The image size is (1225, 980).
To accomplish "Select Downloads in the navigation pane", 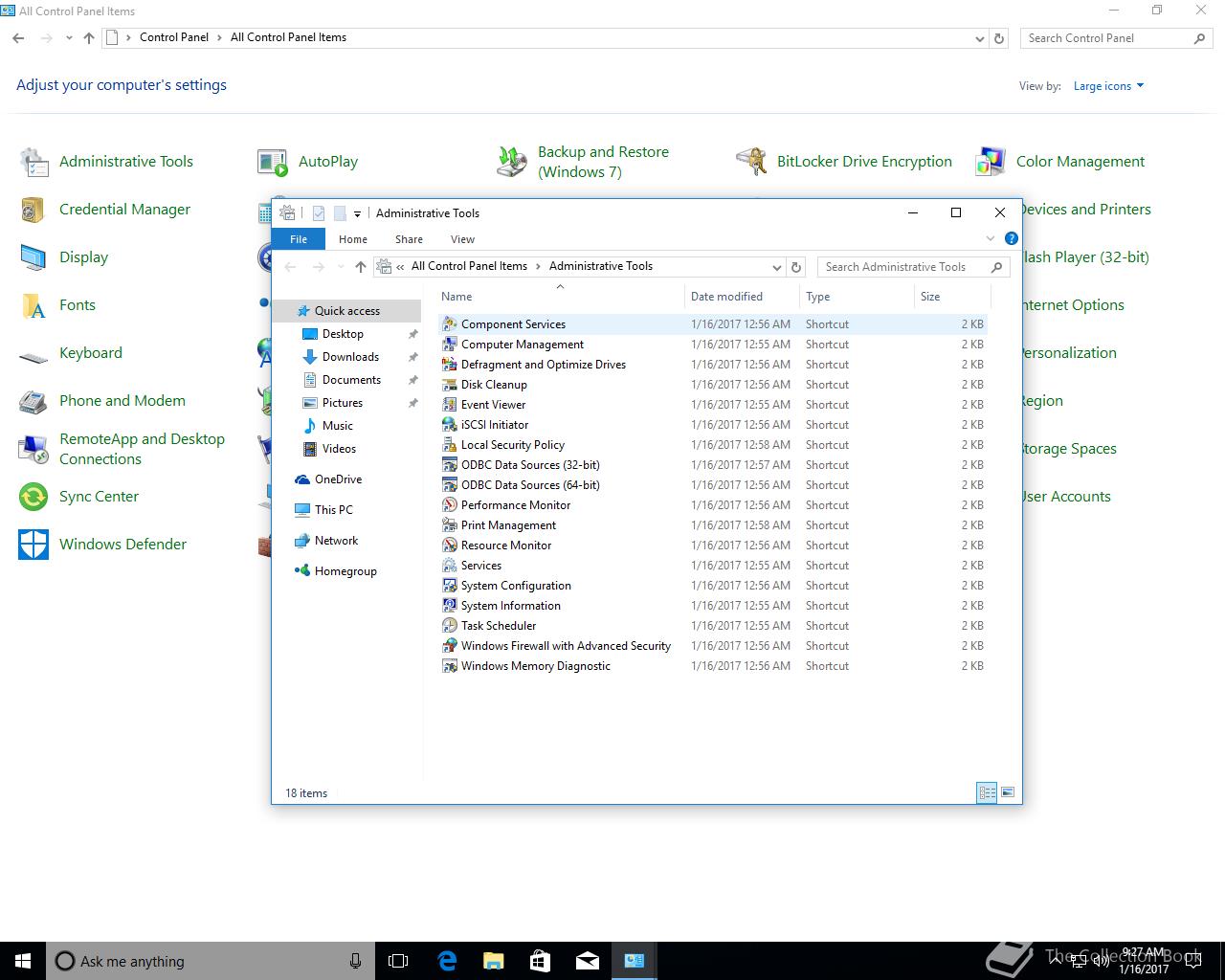I will point(350,357).
